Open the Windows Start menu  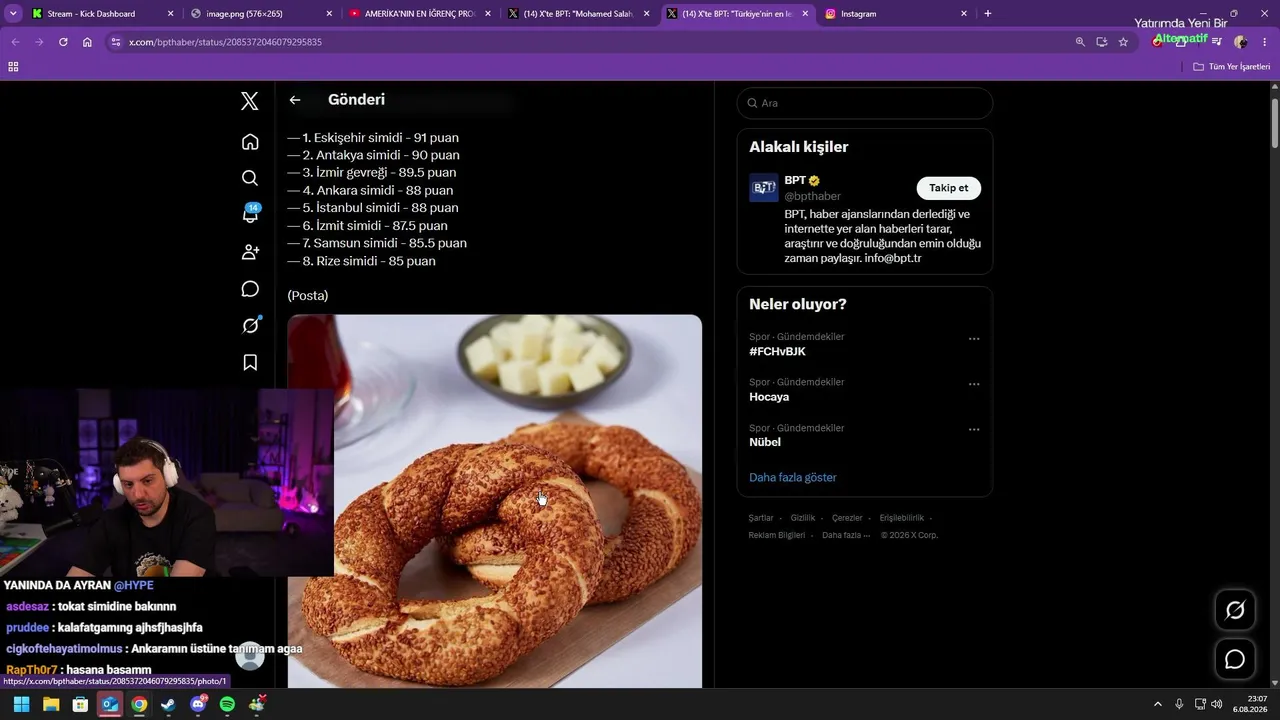click(21, 704)
